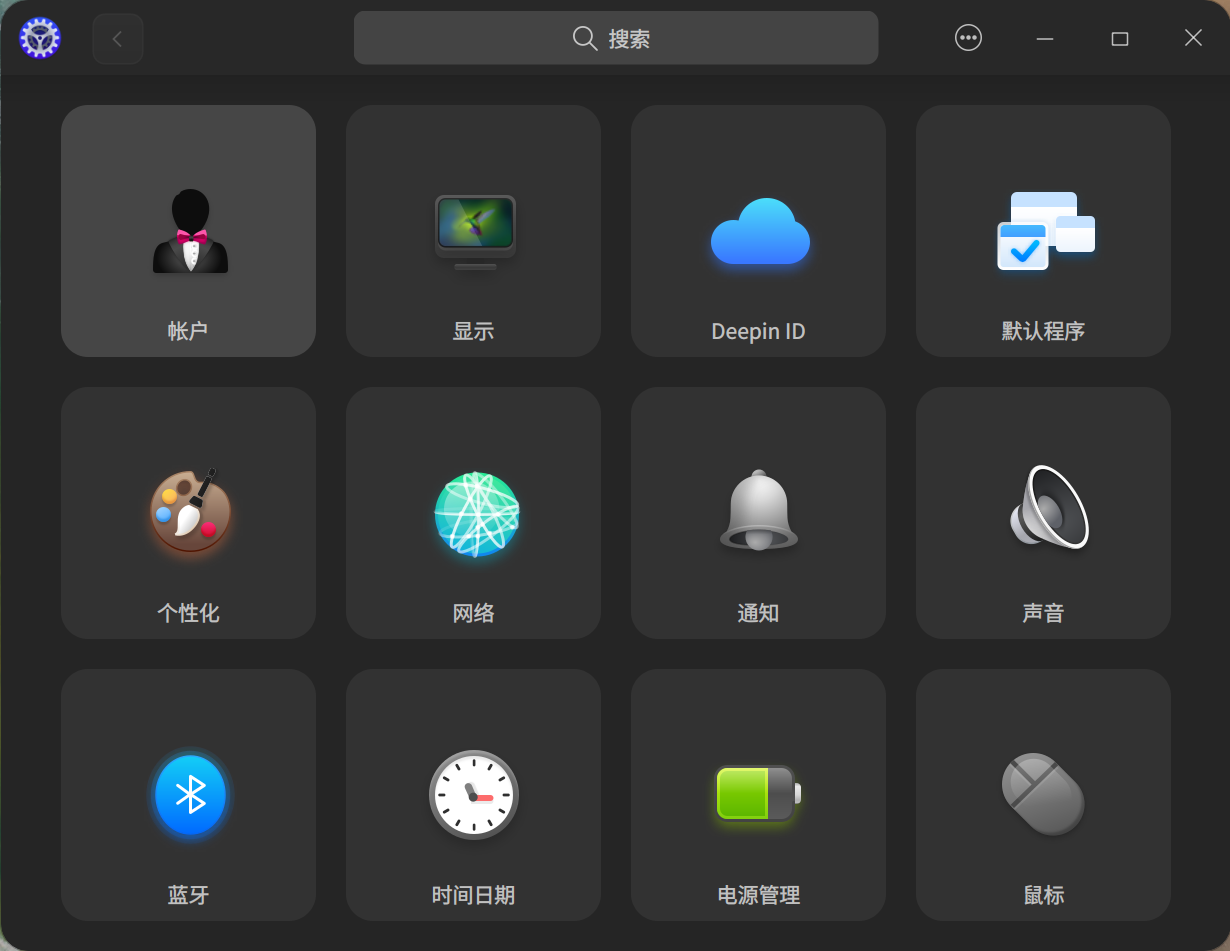
Task: Open the 默认程序 (Default Programs) icon
Action: [1043, 230]
